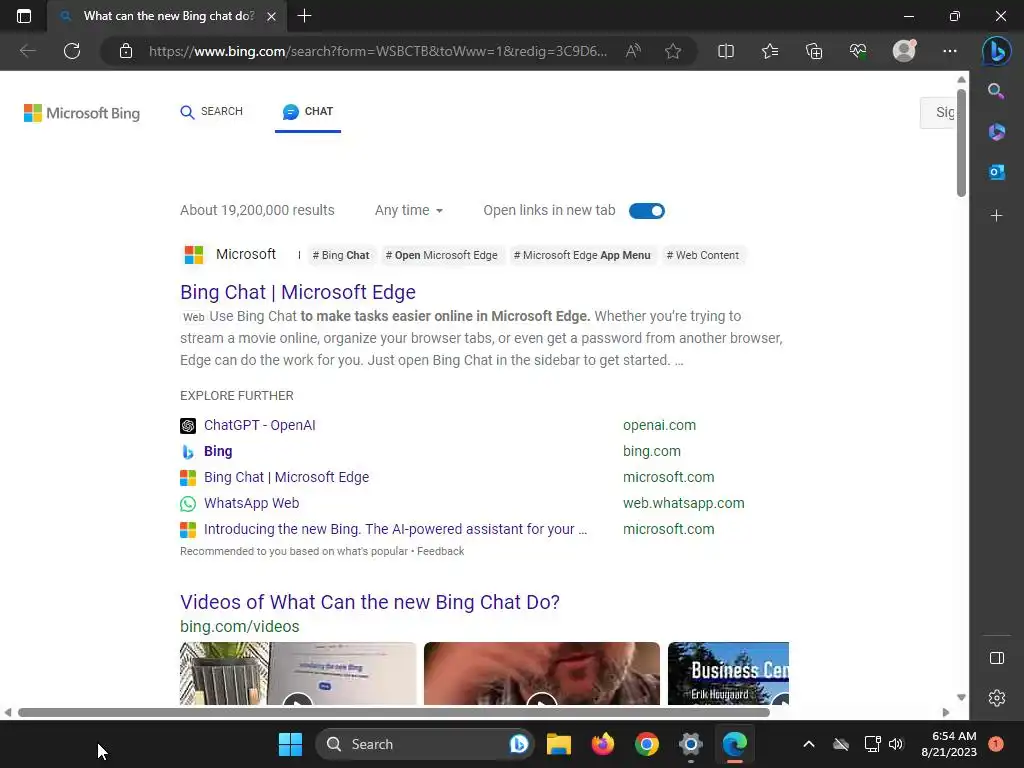Open bing.com/videos link
Image resolution: width=1024 pixels, height=768 pixels.
pos(240,626)
